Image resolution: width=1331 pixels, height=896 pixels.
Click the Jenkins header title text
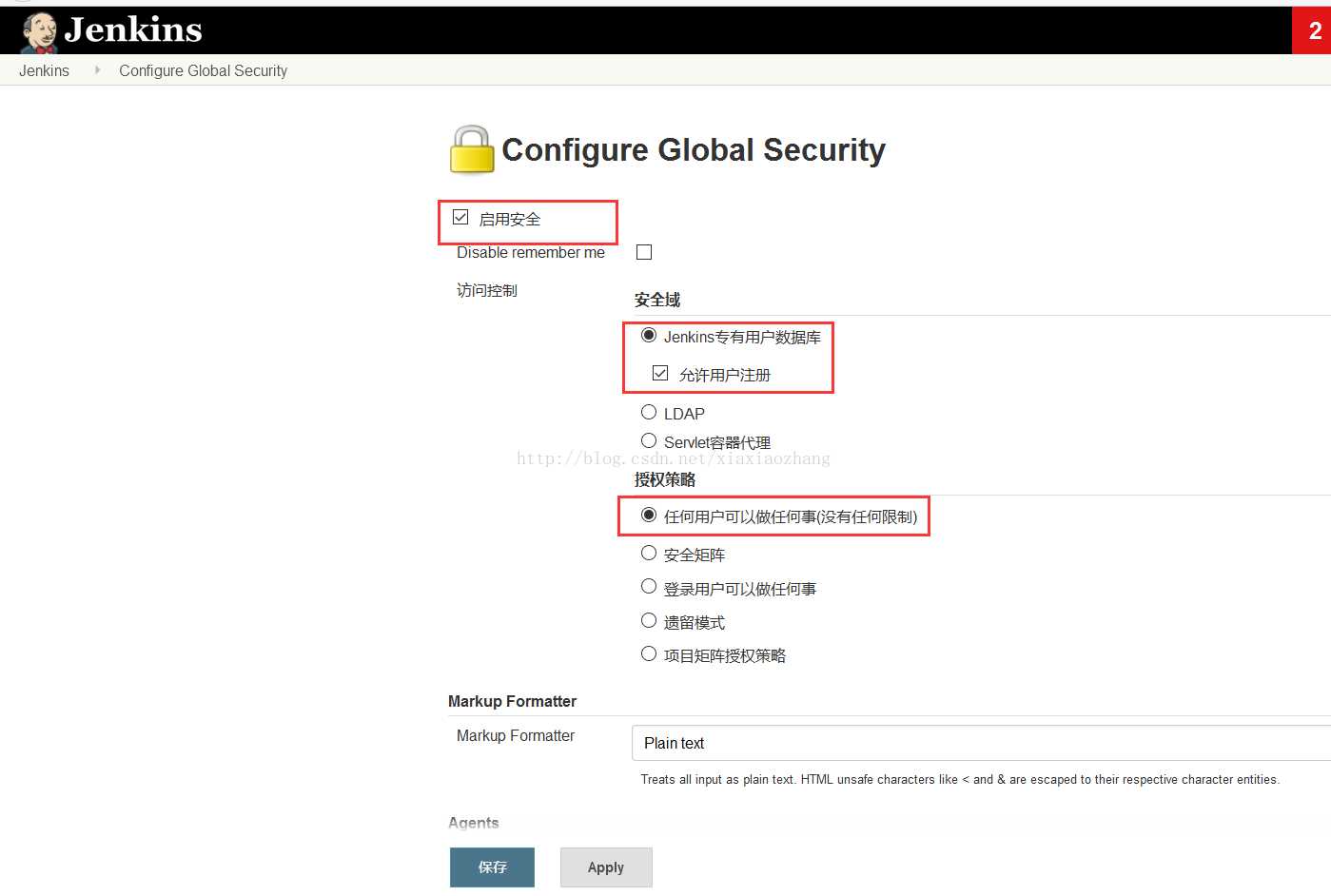click(133, 30)
